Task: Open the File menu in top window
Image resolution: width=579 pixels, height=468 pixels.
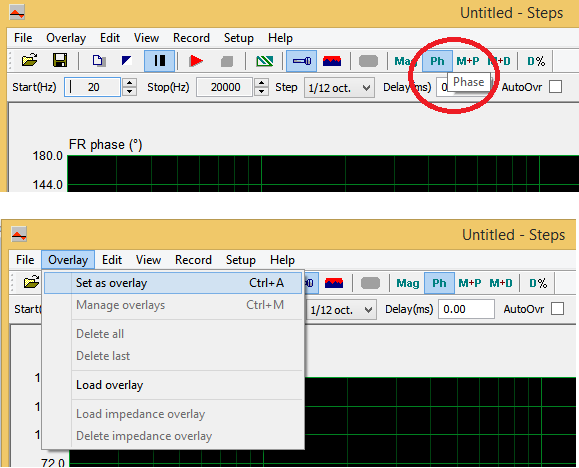Action: [23, 38]
